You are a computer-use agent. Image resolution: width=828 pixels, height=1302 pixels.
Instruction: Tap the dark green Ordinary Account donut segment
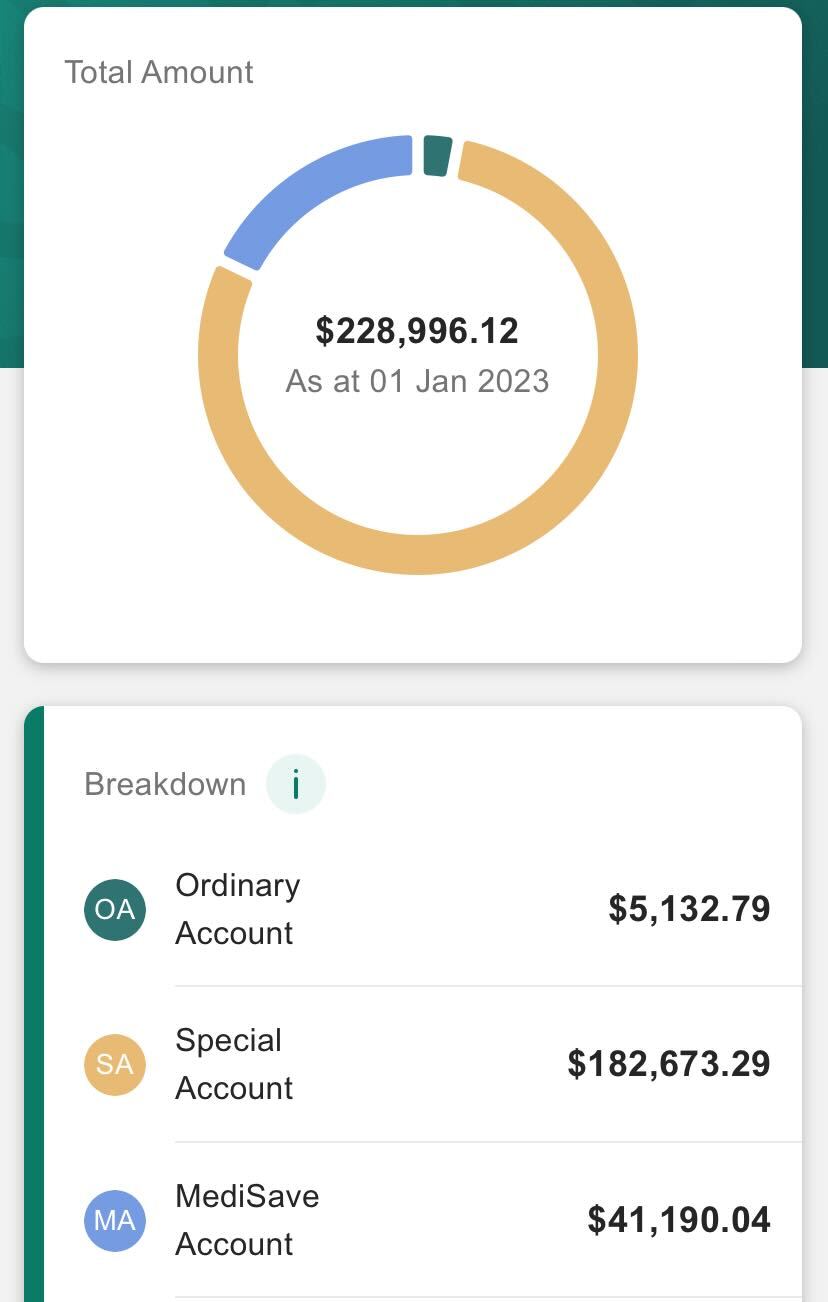pos(437,156)
